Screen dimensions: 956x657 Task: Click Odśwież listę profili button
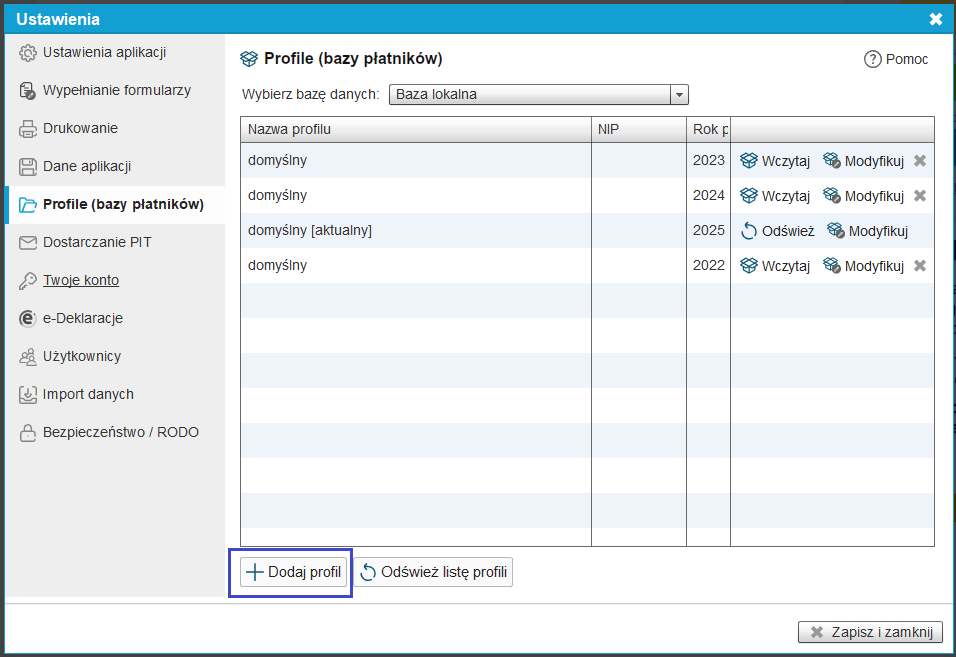[434, 573]
